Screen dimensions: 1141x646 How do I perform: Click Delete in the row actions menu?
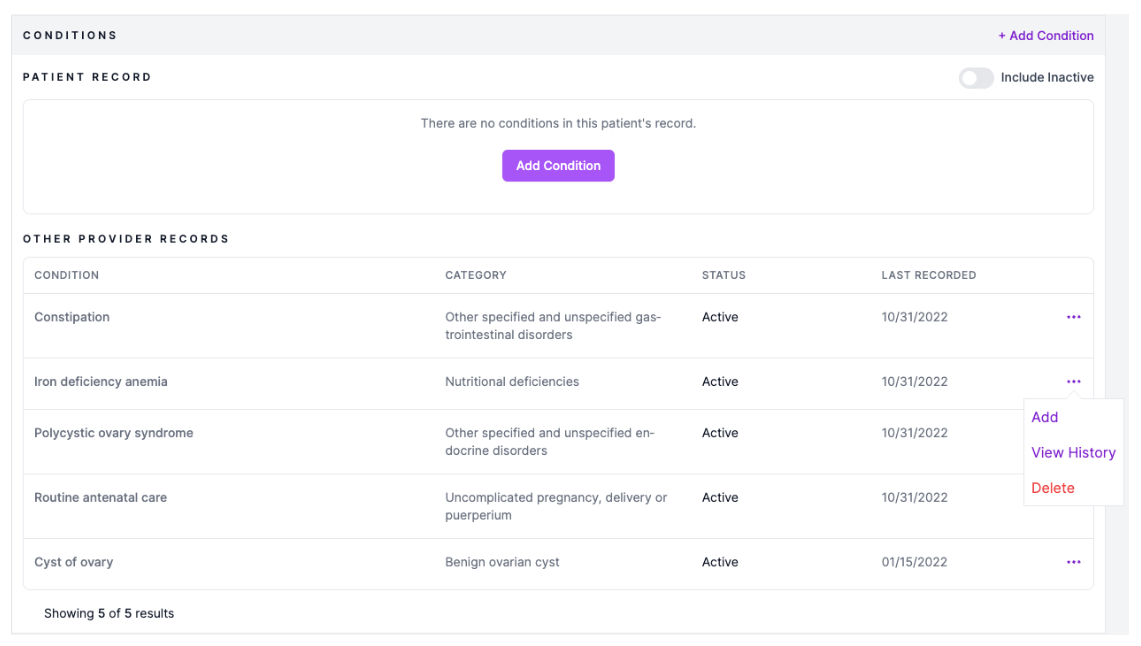pos(1053,488)
